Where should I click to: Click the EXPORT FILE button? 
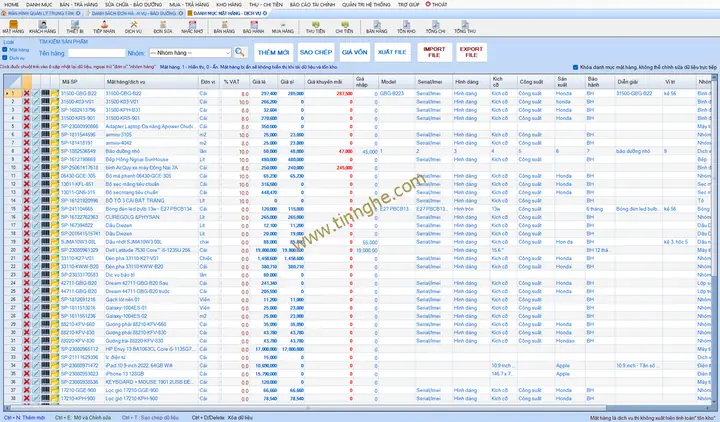(470, 50)
